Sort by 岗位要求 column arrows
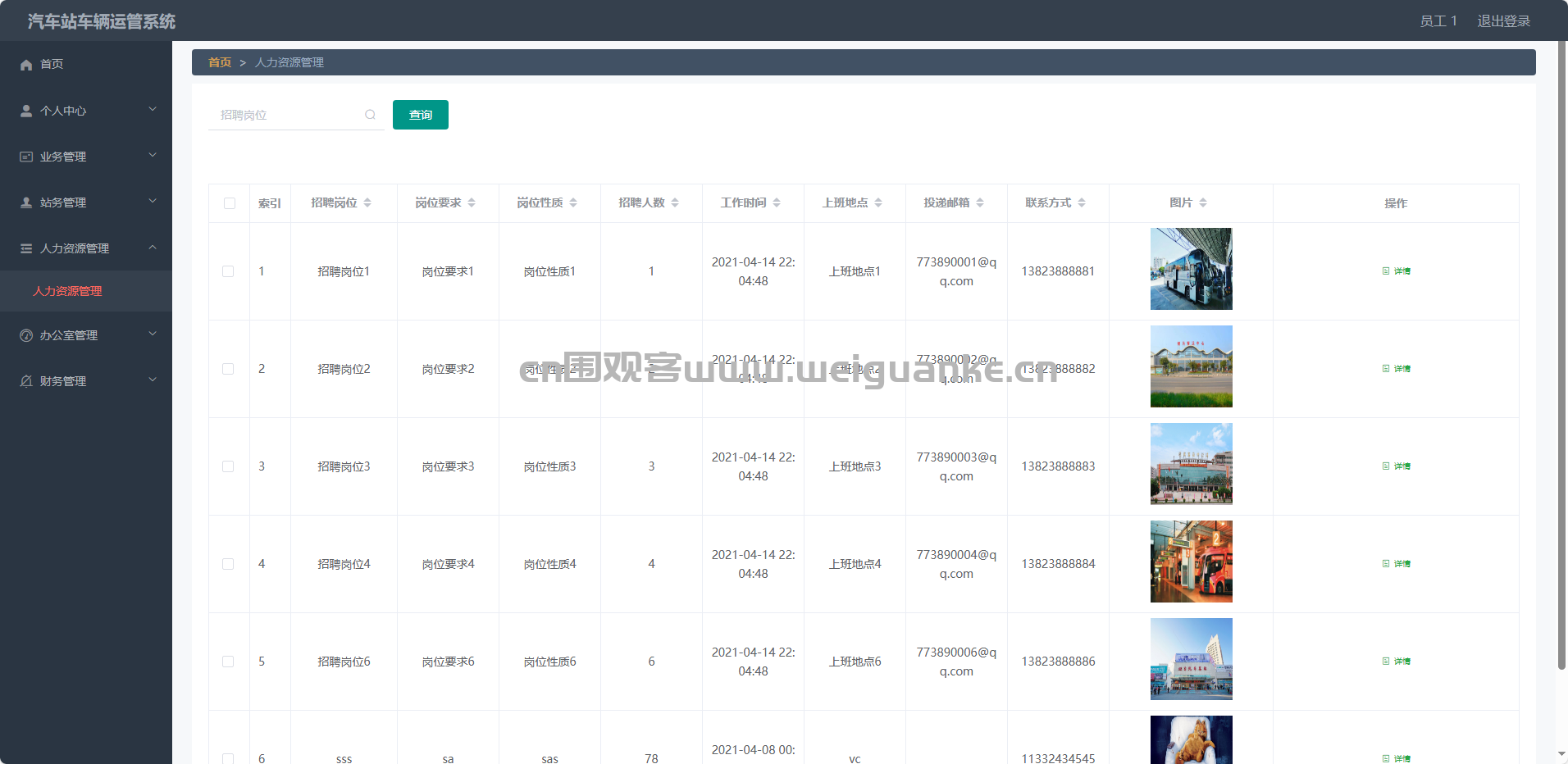The width and height of the screenshot is (1568, 764). 472,202
